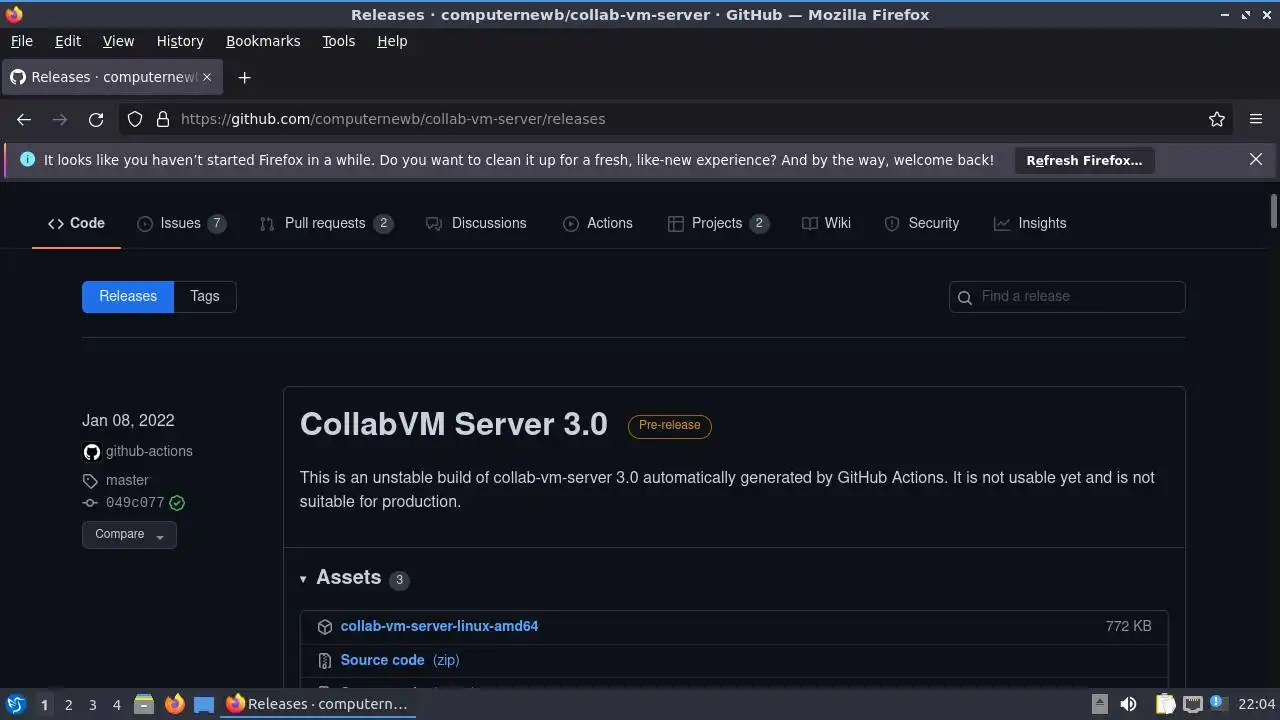
Task: Open the Firefox hamburger application menu
Action: click(1256, 119)
